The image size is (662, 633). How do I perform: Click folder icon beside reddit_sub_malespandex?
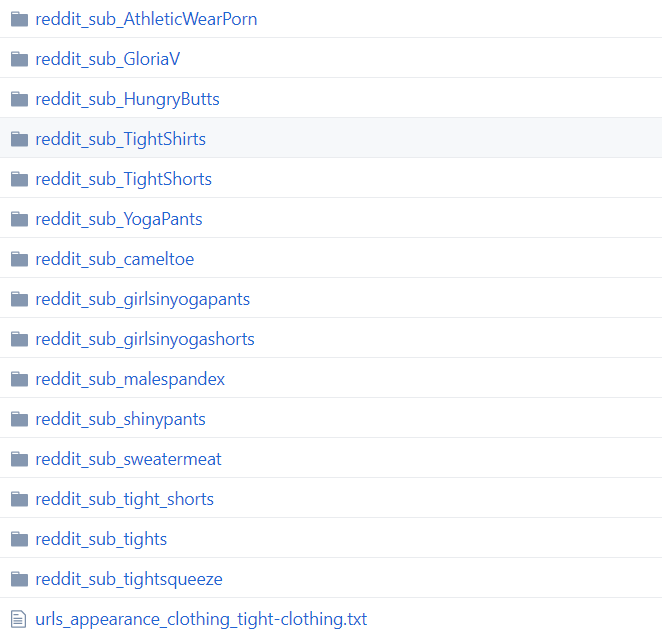[x=19, y=379]
